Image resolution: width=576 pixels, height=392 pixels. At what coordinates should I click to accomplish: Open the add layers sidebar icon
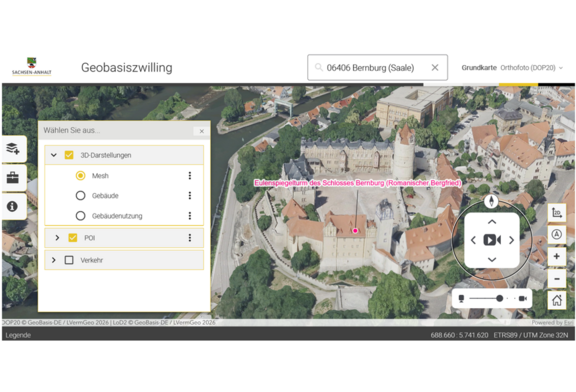pyautogui.click(x=14, y=148)
